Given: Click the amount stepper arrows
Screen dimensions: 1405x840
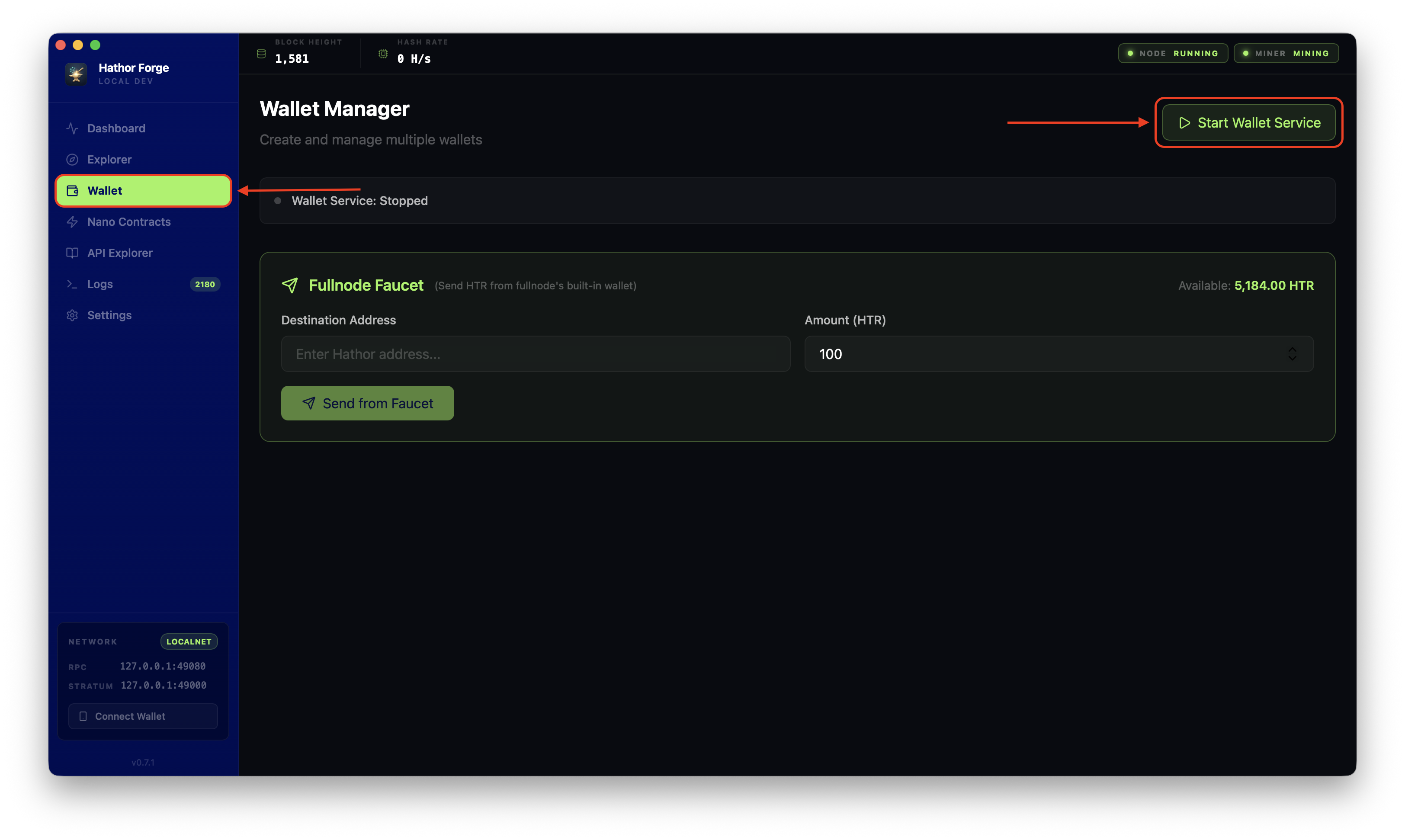Looking at the screenshot, I should [x=1292, y=354].
